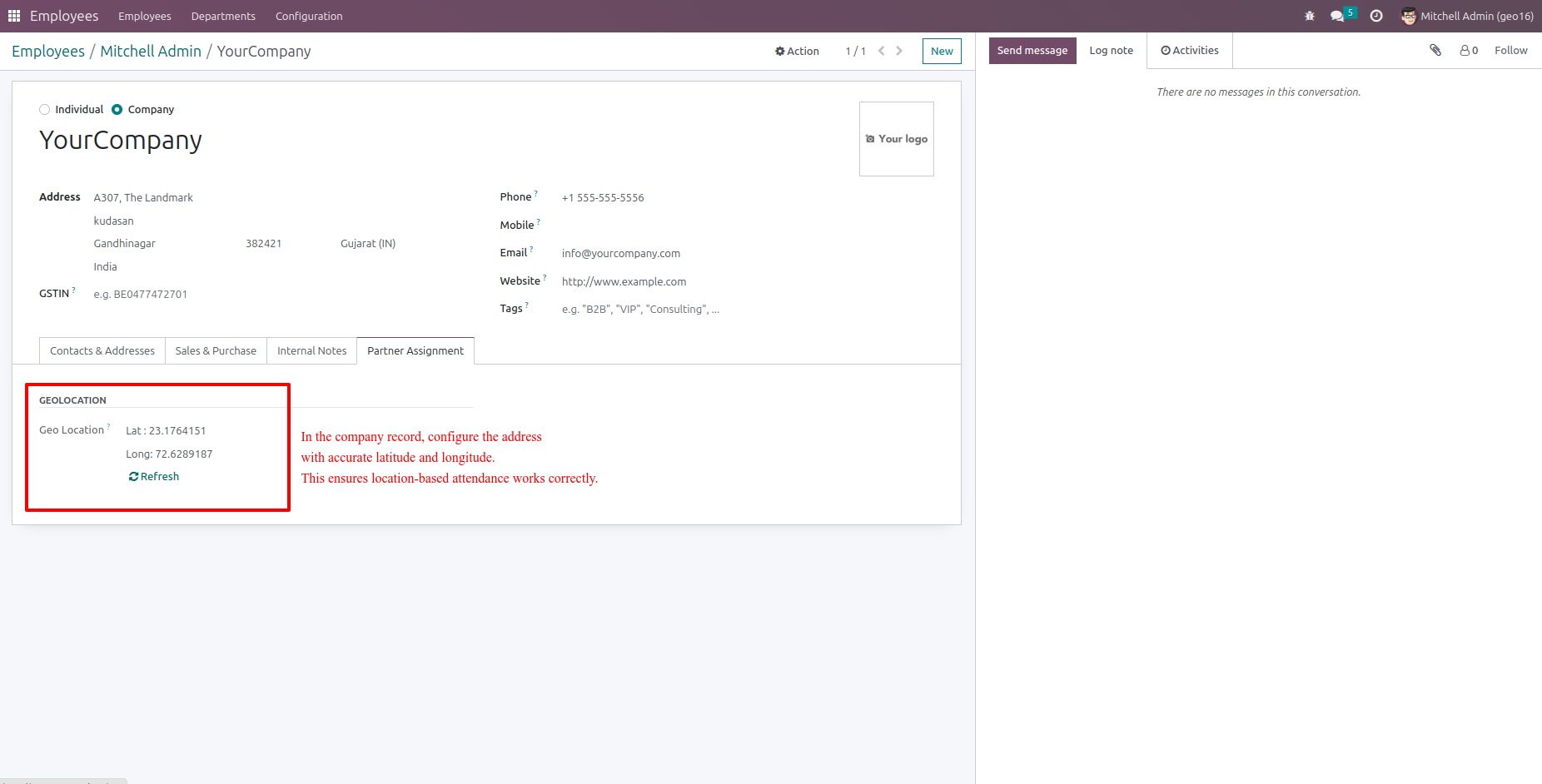The height and width of the screenshot is (784, 1542).
Task: Click the Website field label
Action: (520, 281)
